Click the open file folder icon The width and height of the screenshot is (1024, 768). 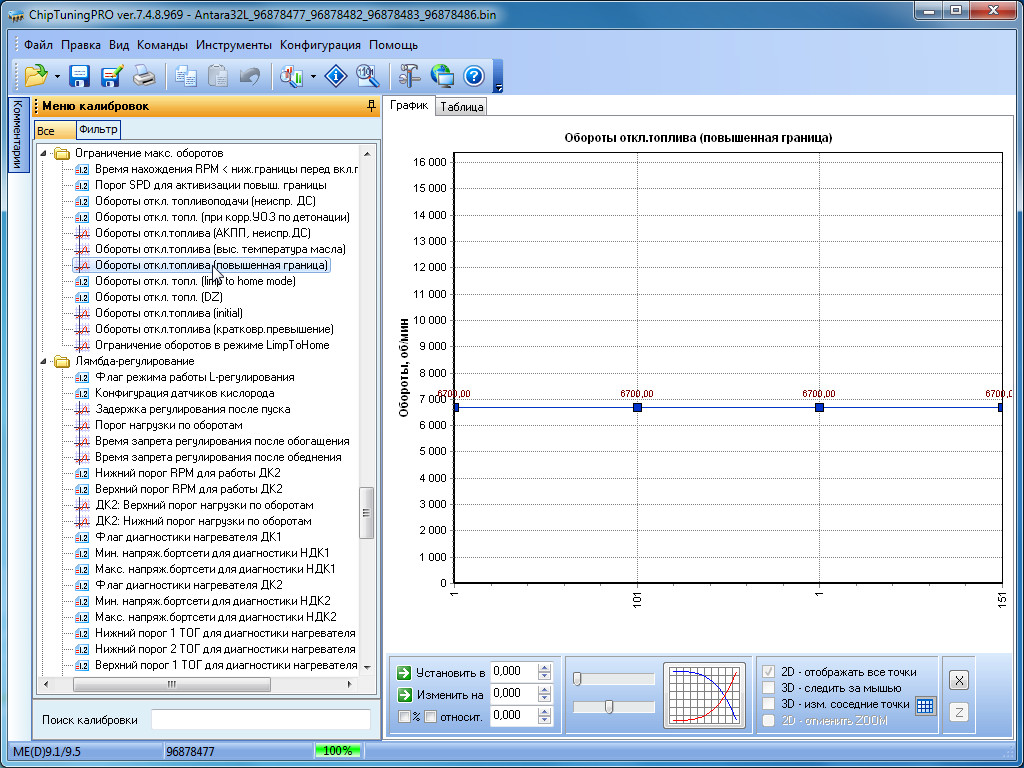click(x=35, y=76)
